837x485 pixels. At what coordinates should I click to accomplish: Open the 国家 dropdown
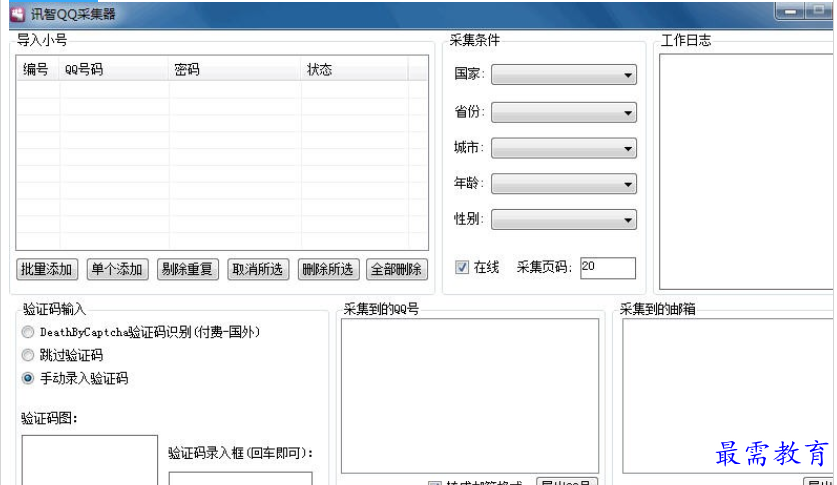click(x=564, y=75)
